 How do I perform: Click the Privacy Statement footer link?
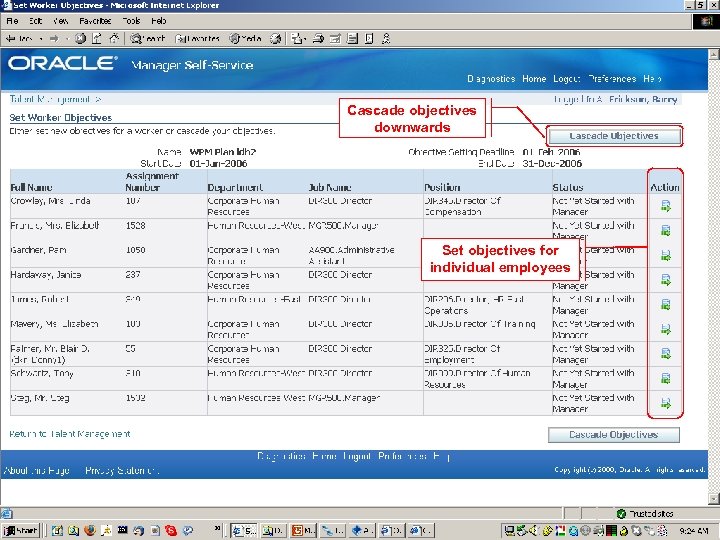tap(122, 470)
